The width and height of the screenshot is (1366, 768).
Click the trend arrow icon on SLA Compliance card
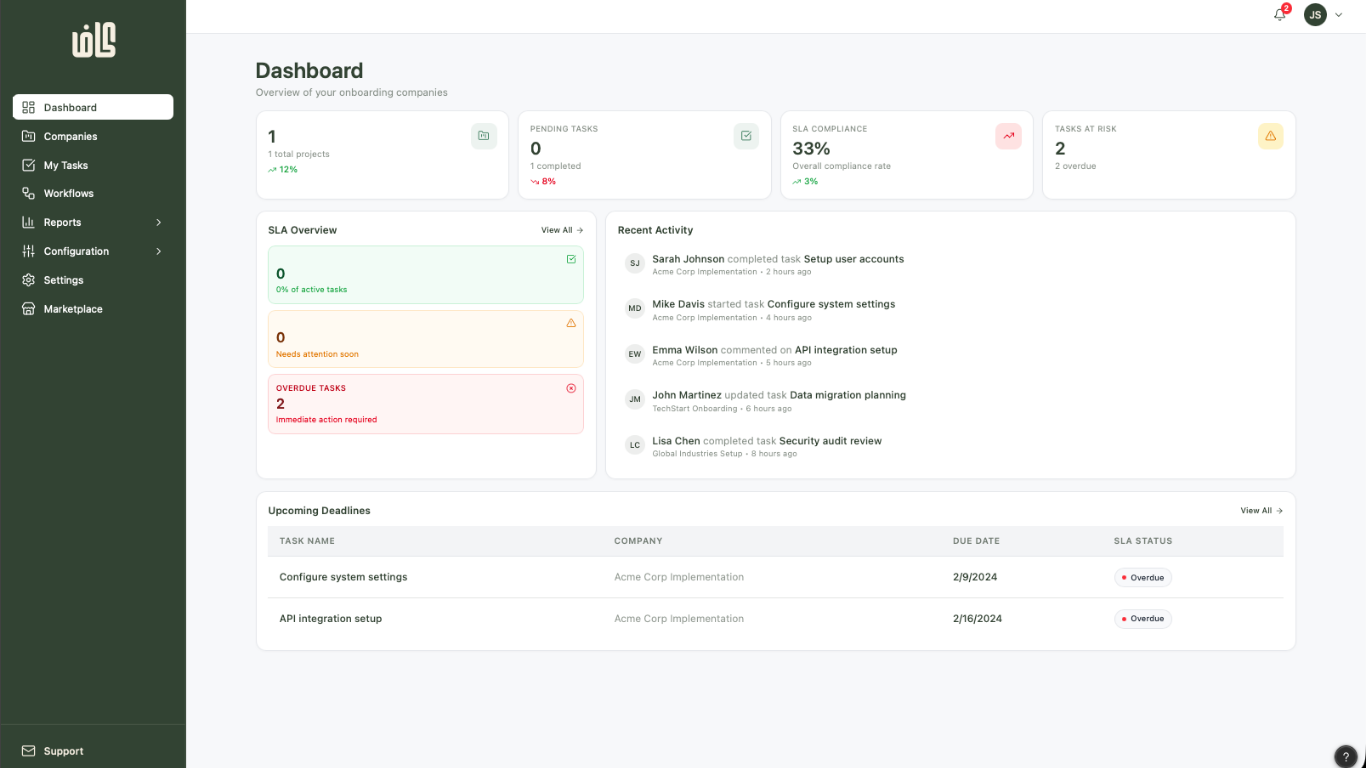tap(1007, 136)
